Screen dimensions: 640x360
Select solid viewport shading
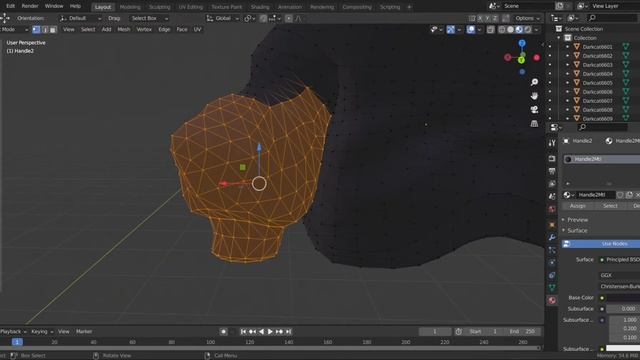(x=510, y=29)
